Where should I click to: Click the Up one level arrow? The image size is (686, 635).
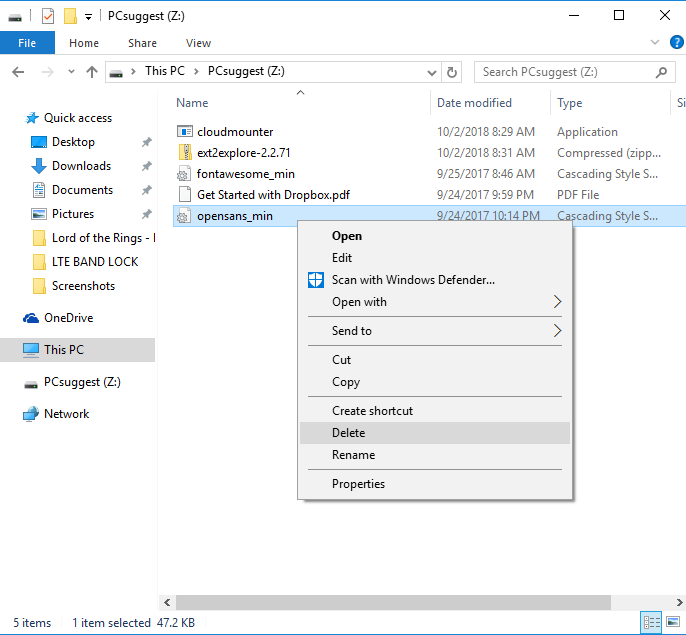pos(92,72)
